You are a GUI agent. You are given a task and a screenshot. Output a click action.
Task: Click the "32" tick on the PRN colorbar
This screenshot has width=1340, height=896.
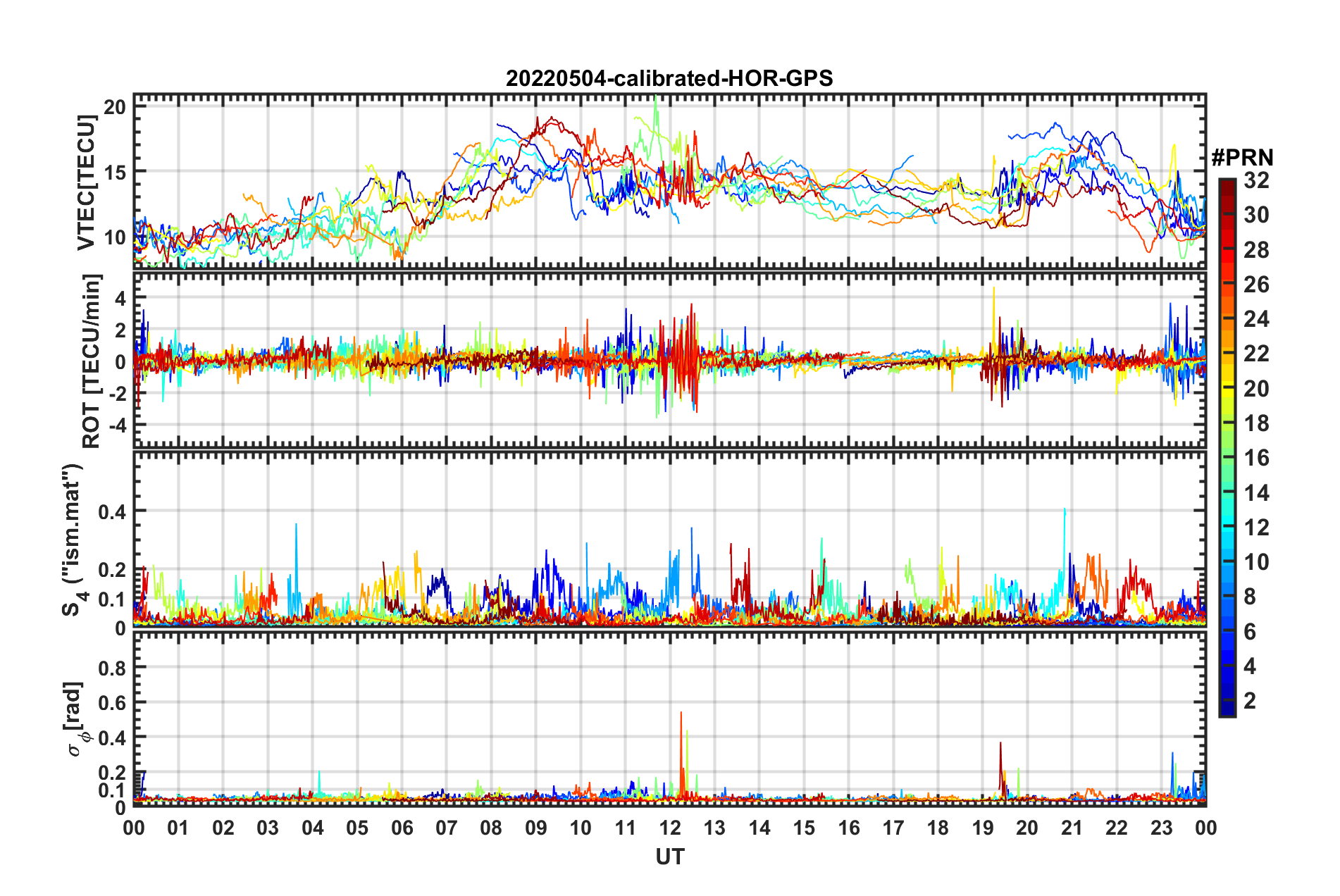1256,180
